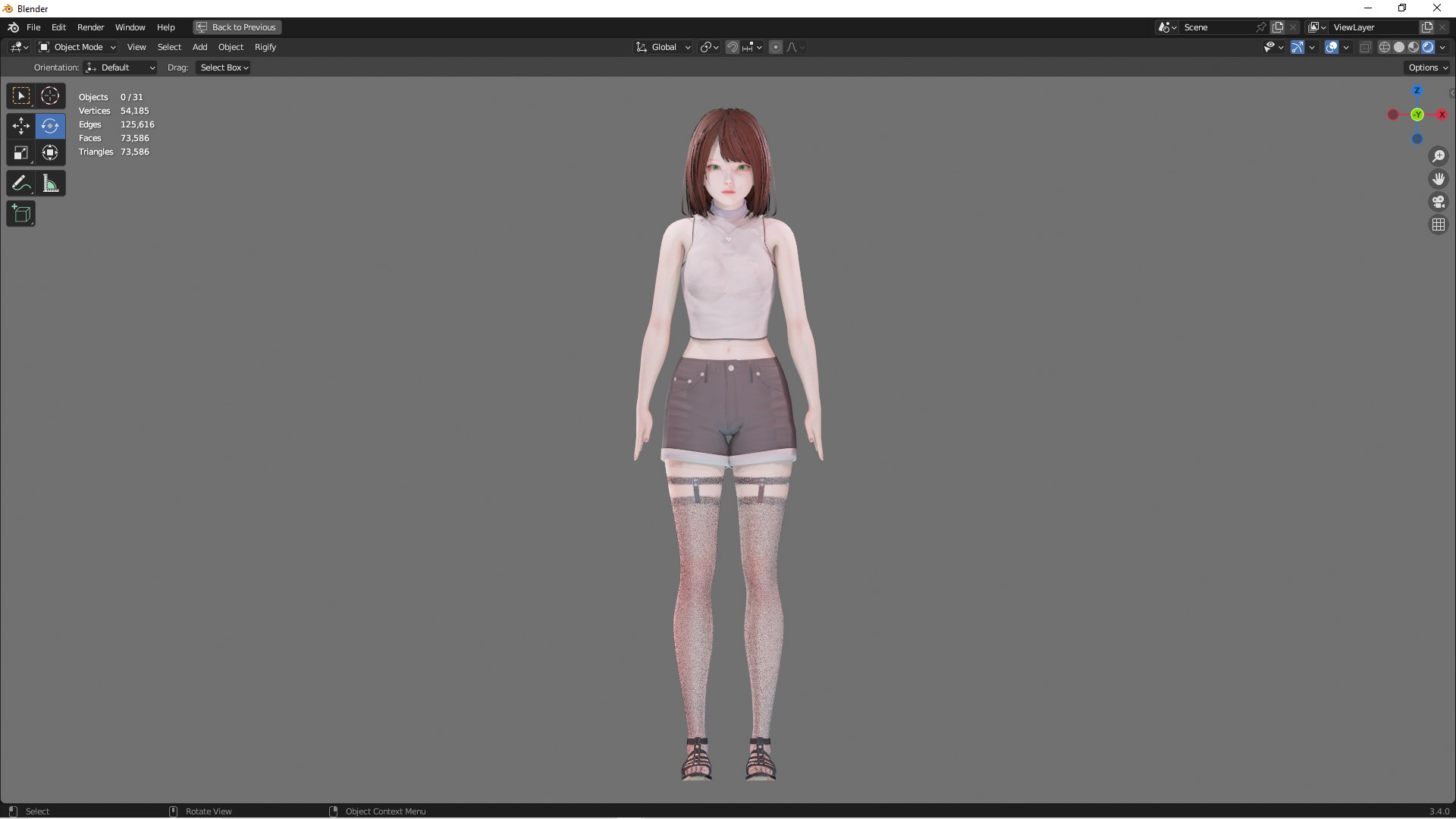
Task: Switch to wireframe viewport shading
Action: (1385, 47)
